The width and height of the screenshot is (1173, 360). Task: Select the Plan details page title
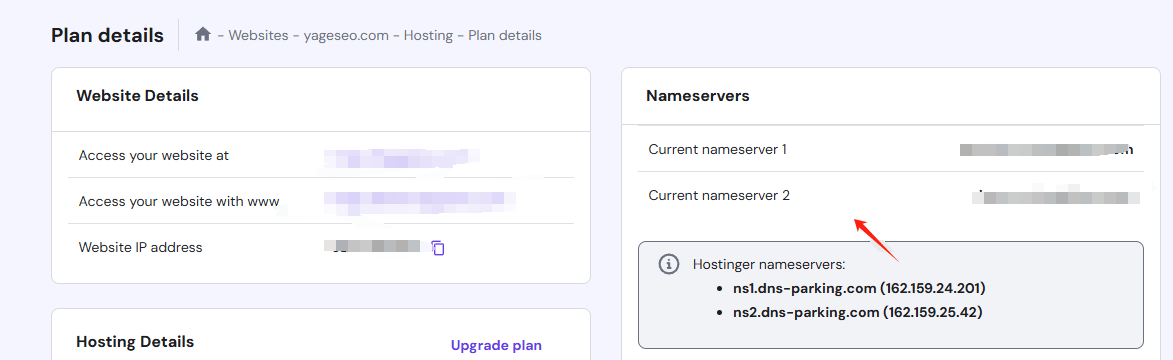coord(107,35)
